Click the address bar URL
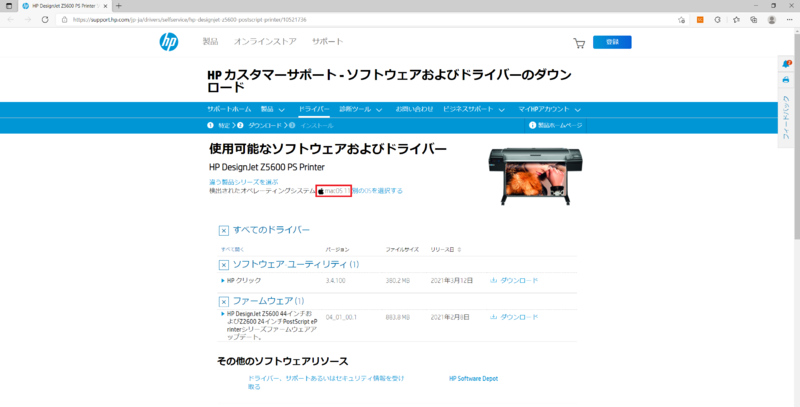 (x=190, y=19)
